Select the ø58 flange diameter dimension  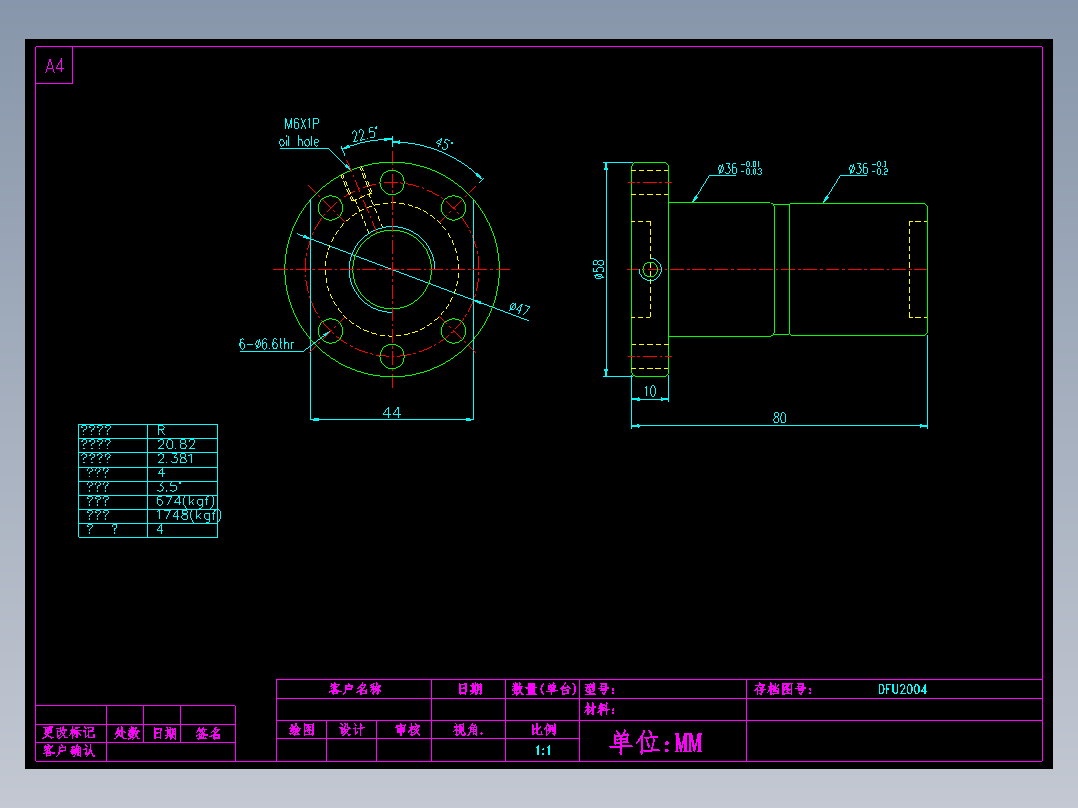tap(599, 269)
